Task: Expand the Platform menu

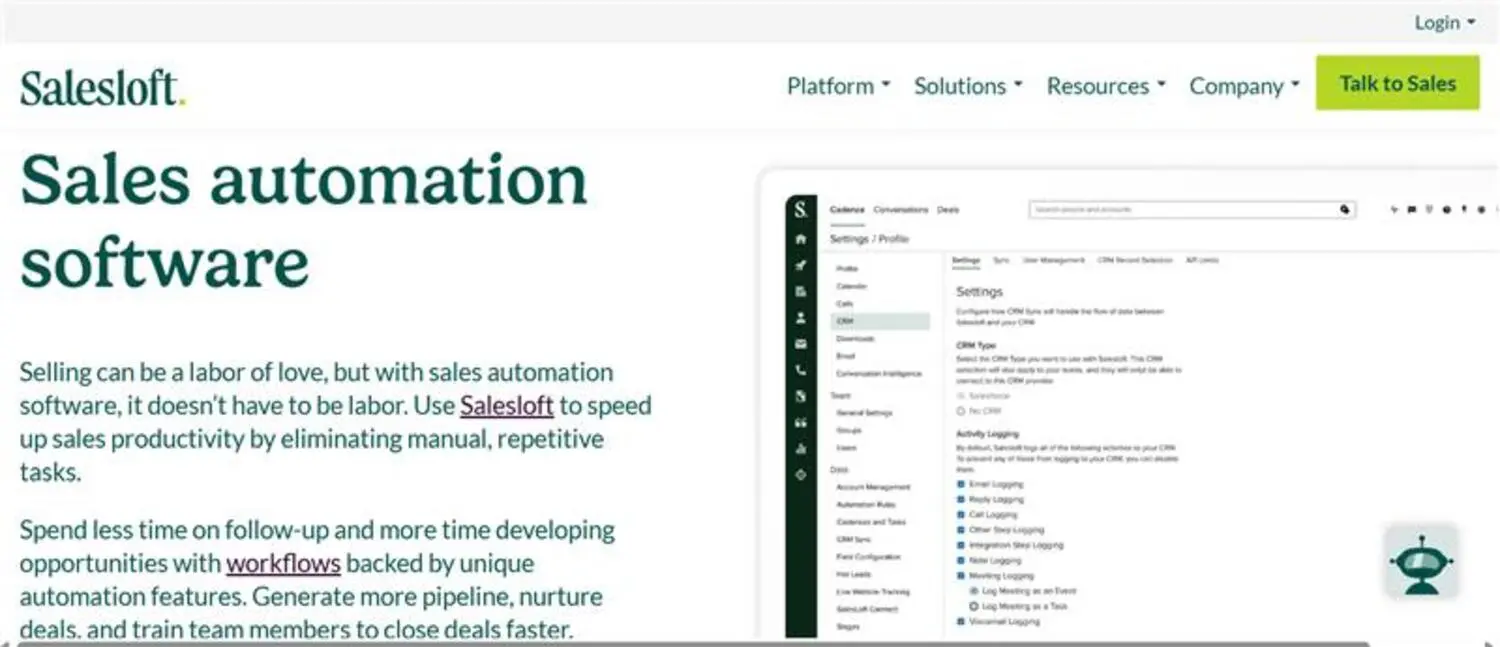Action: tap(838, 86)
